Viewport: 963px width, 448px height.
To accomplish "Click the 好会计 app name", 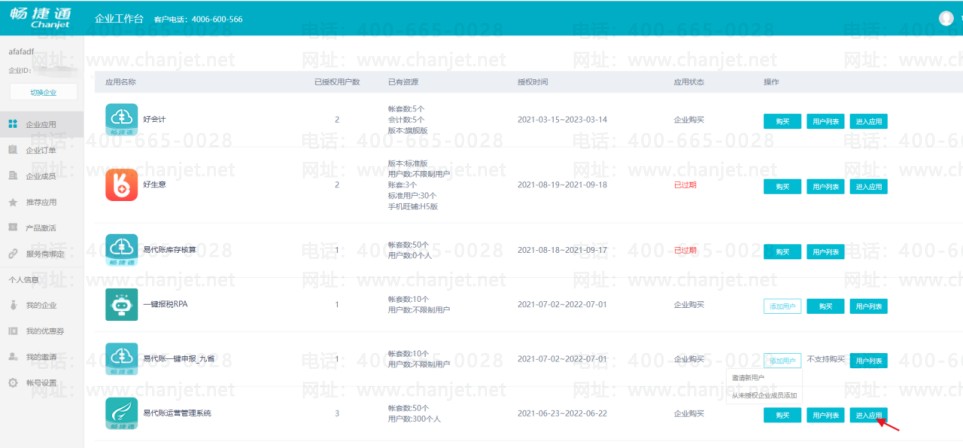I will (154, 119).
